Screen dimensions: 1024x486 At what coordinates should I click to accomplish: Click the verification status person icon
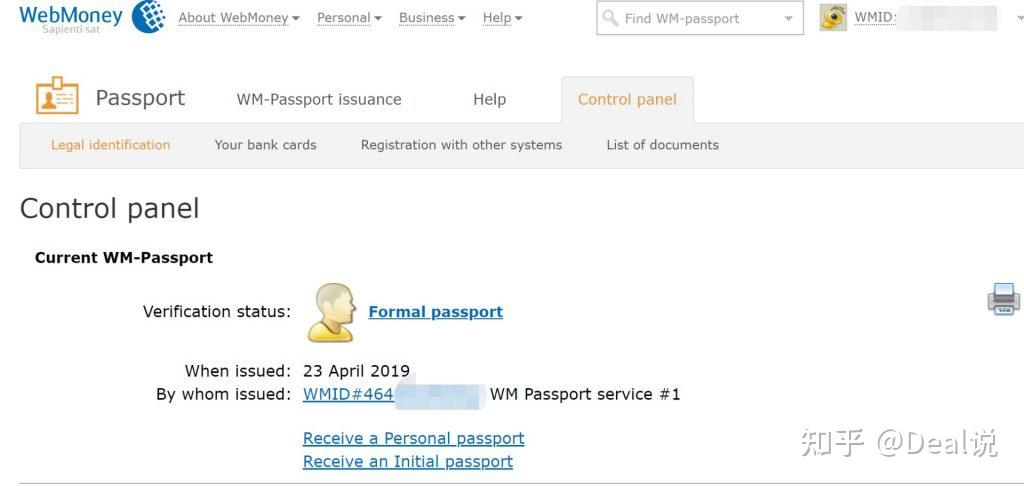(332, 312)
